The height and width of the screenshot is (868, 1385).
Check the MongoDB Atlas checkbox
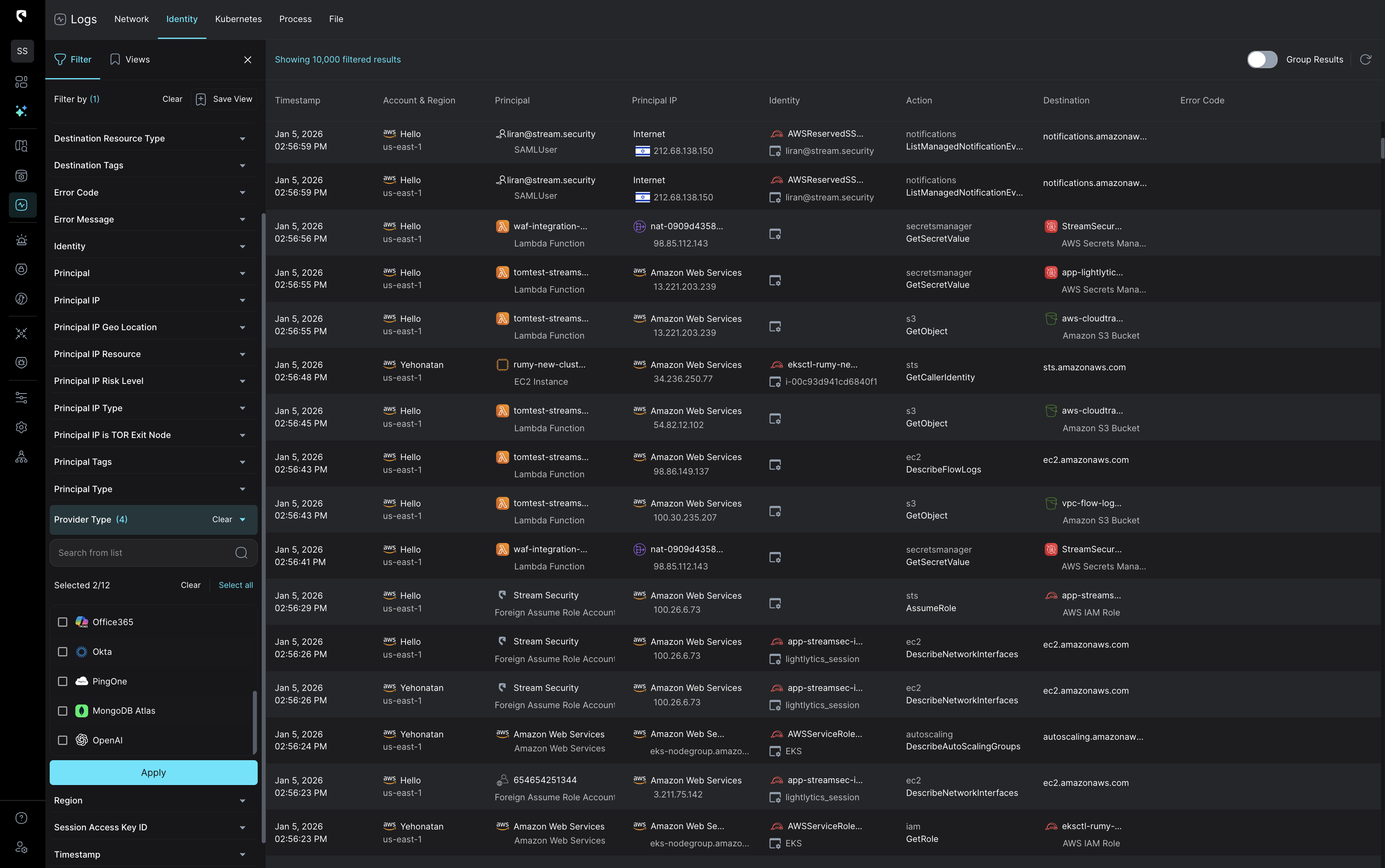pos(63,710)
